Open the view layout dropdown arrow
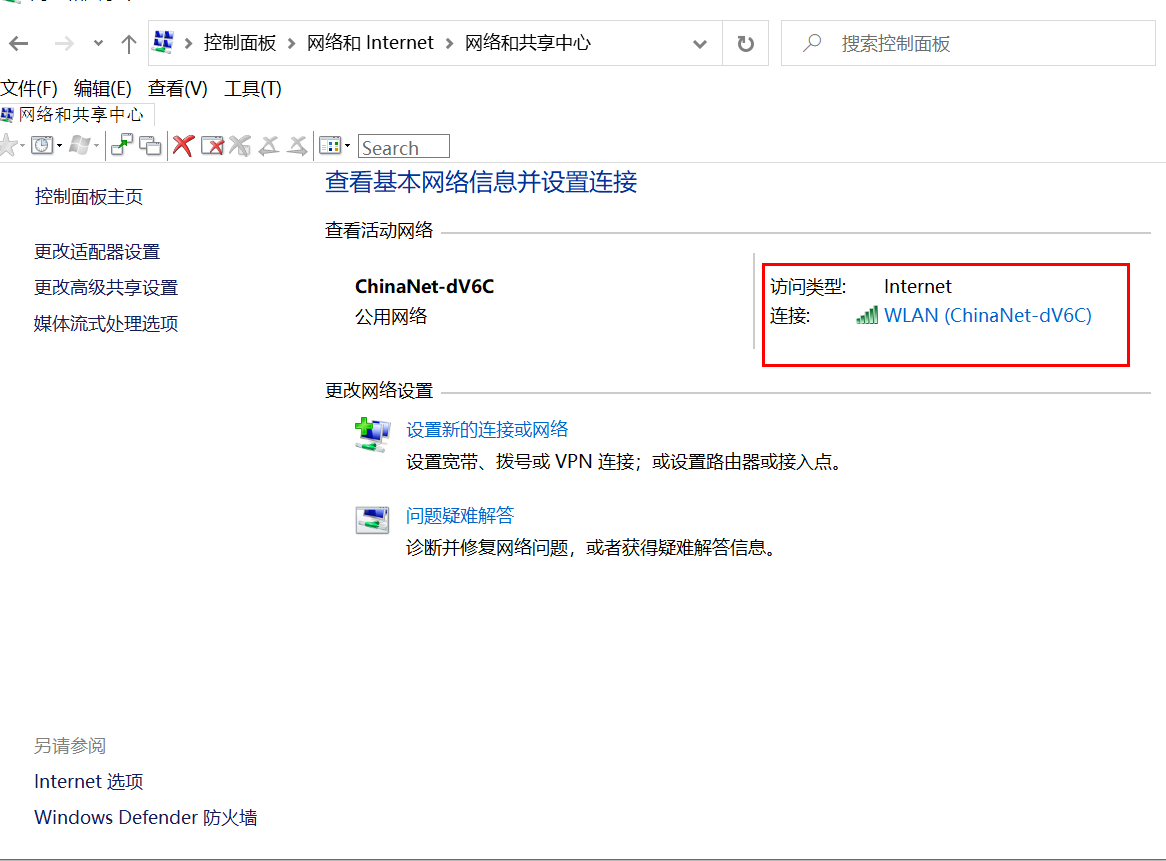Screen dimensions: 1166x861 tap(347, 146)
